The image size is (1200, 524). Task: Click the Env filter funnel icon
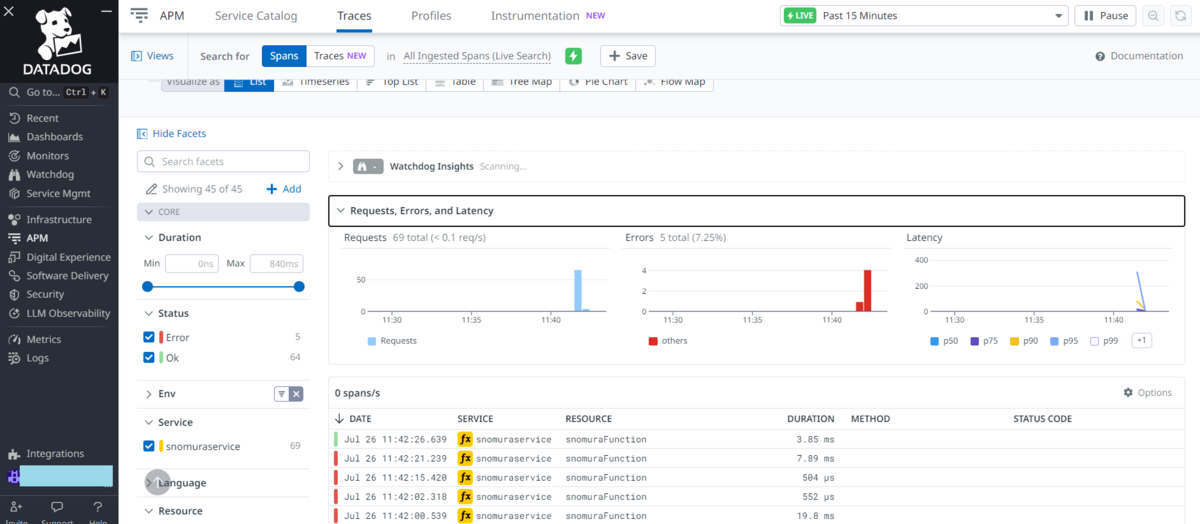click(281, 394)
